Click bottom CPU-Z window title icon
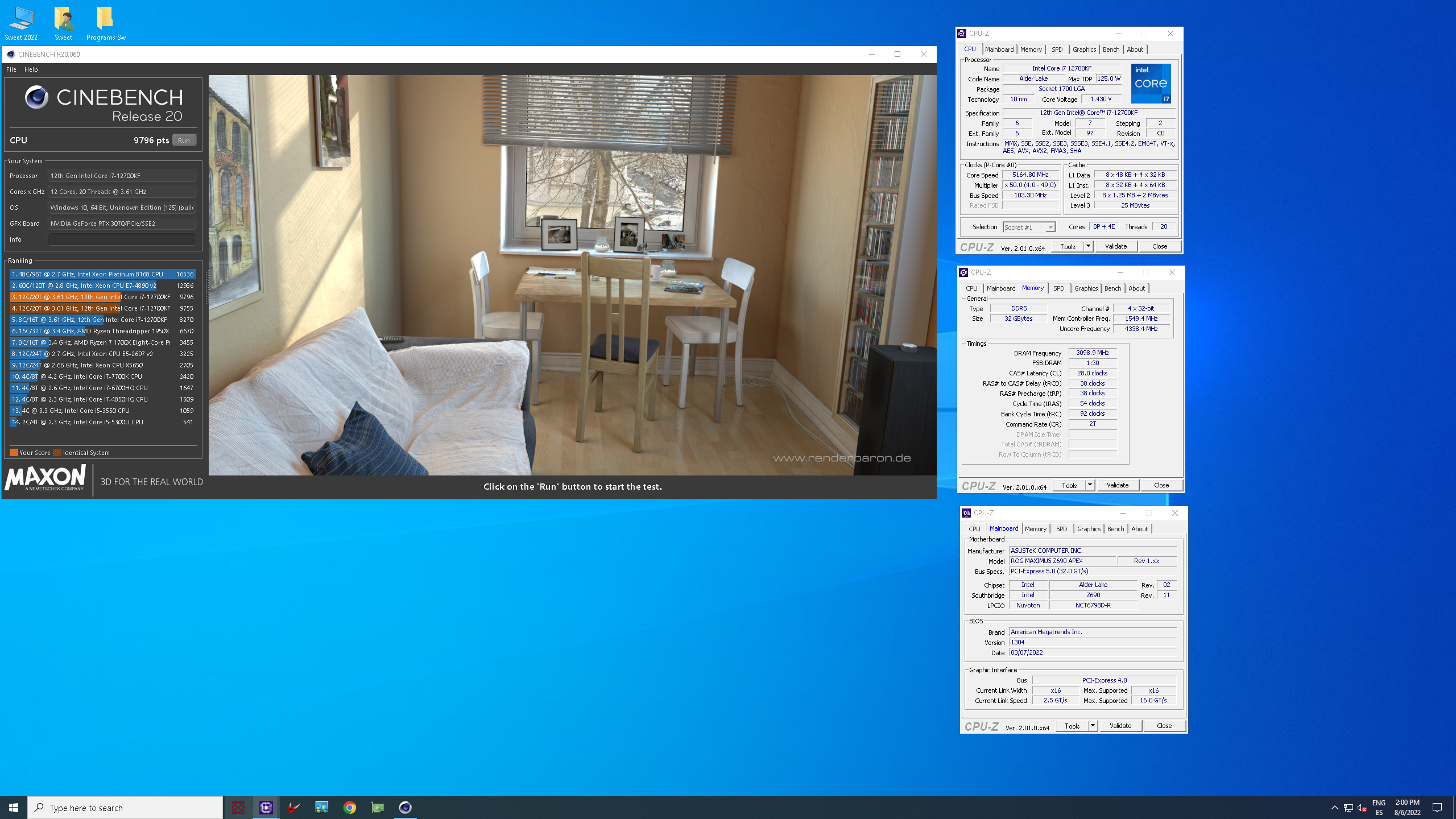The height and width of the screenshot is (819, 1456). point(966,513)
